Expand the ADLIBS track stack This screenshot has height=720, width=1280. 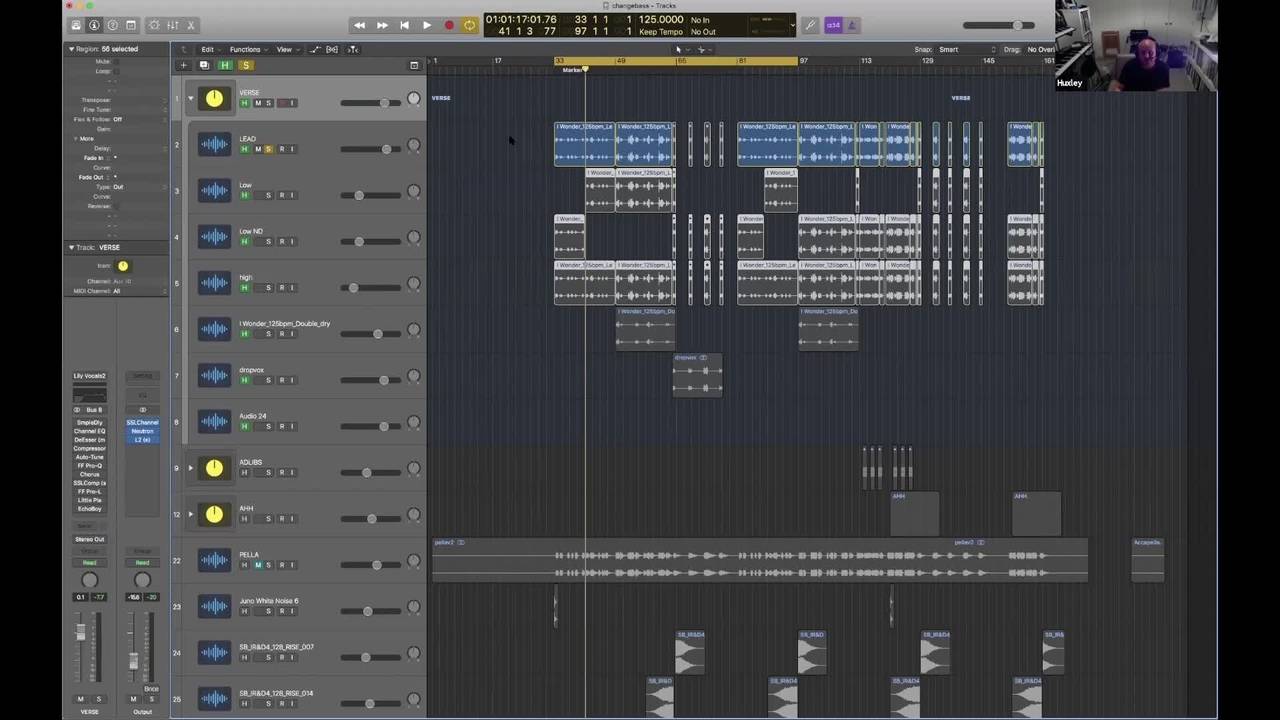click(x=190, y=468)
